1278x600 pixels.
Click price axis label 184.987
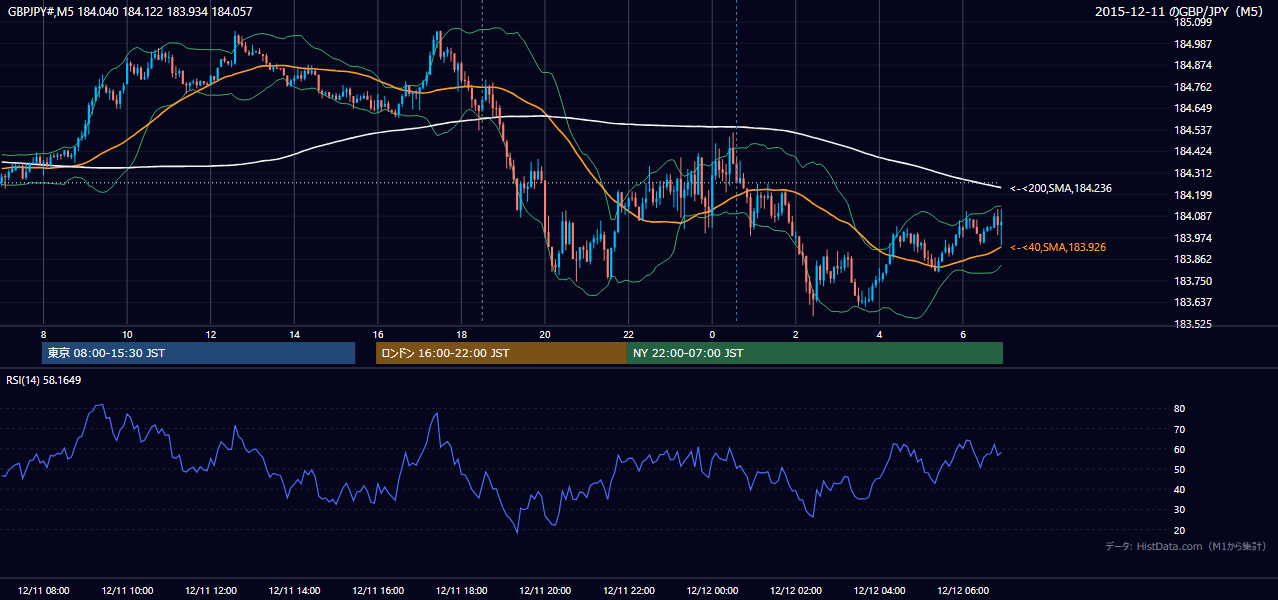(x=1193, y=44)
